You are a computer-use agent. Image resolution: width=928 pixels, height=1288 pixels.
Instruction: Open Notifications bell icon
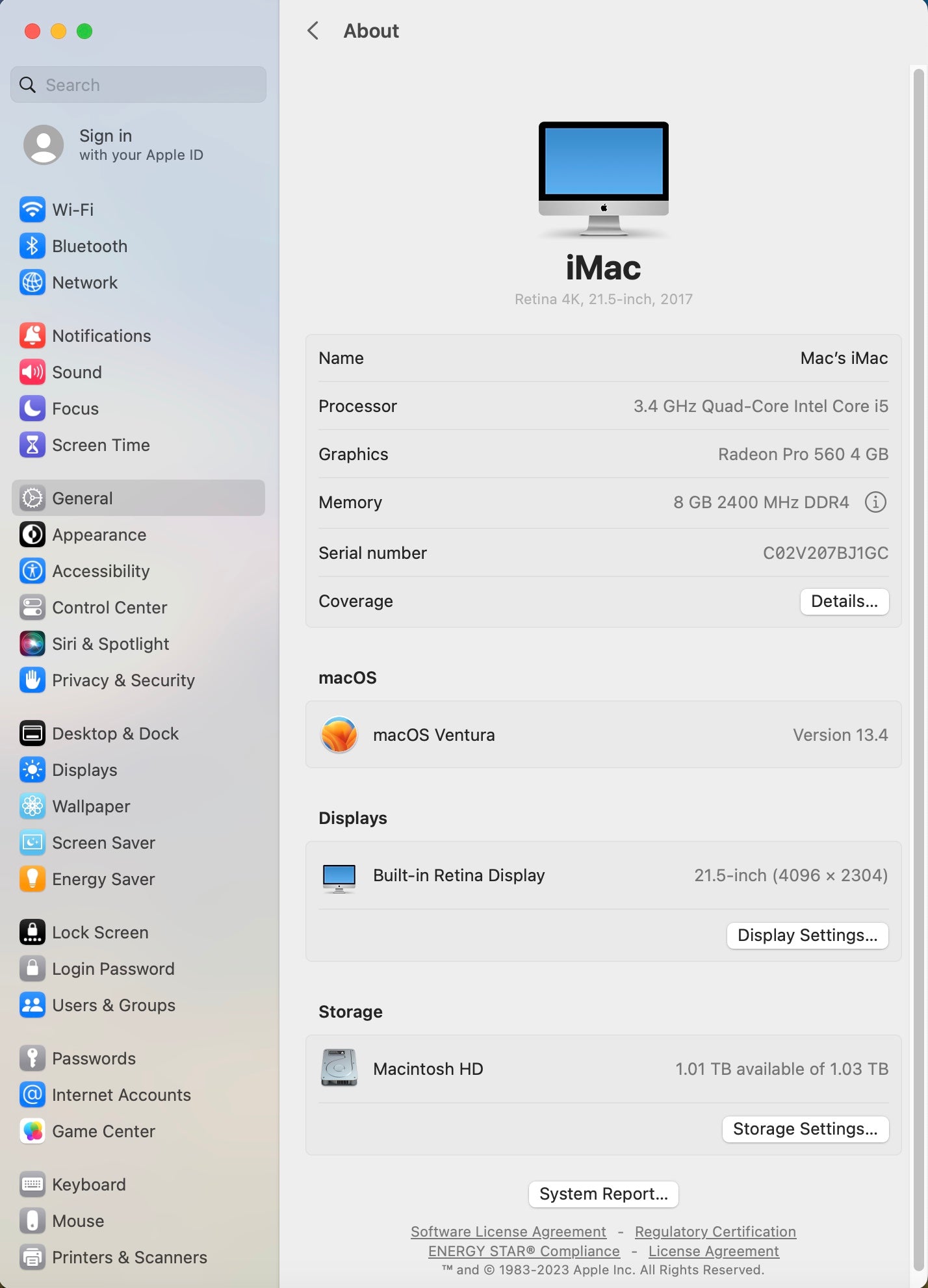32,335
